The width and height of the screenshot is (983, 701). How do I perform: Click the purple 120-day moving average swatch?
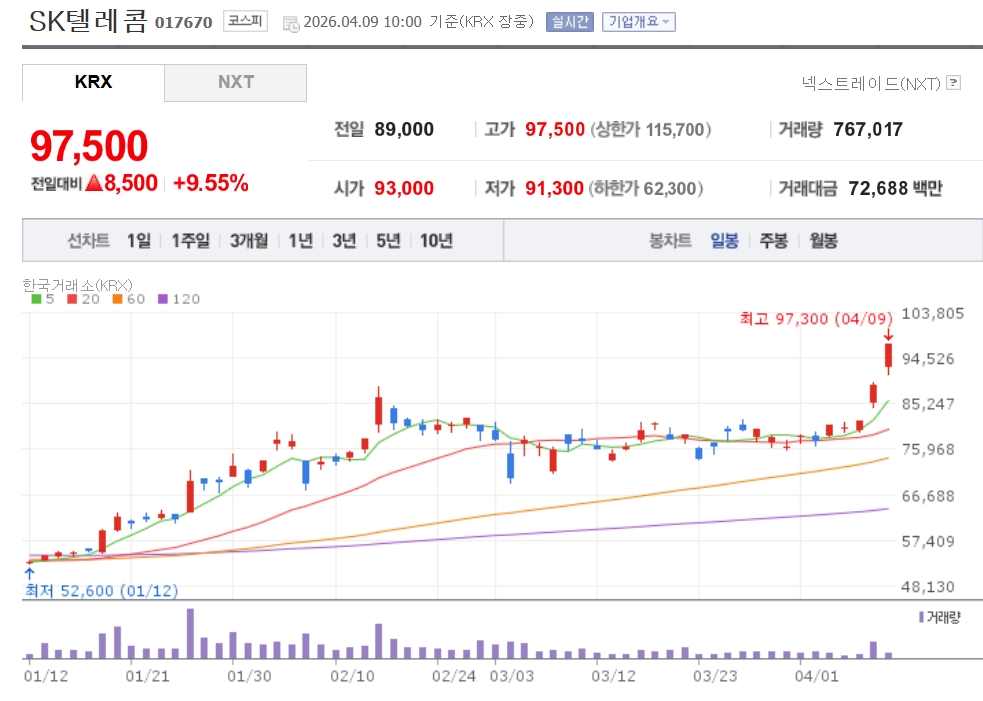pyautogui.click(x=164, y=299)
